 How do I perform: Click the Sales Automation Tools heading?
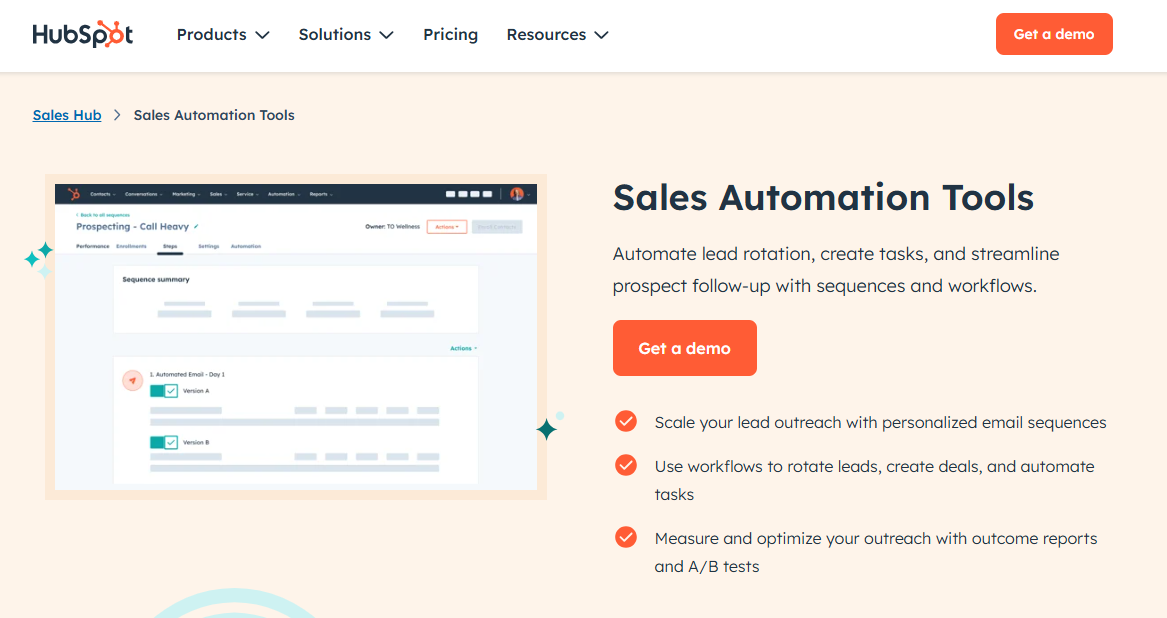coord(823,197)
